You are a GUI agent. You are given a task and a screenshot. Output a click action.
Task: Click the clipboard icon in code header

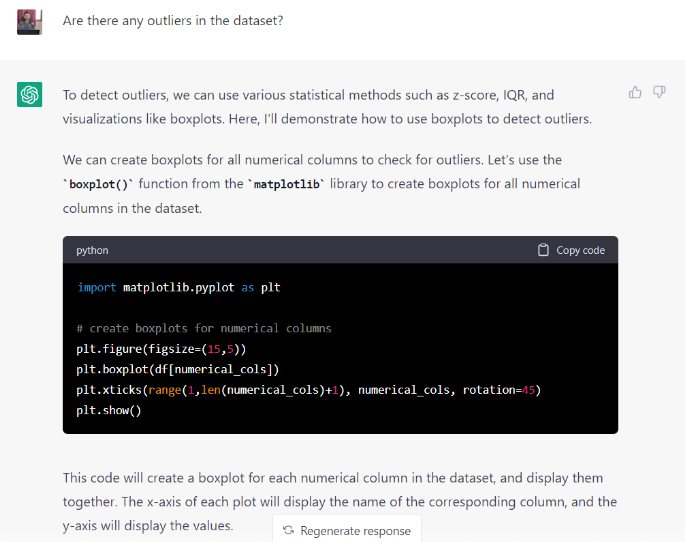click(x=543, y=250)
